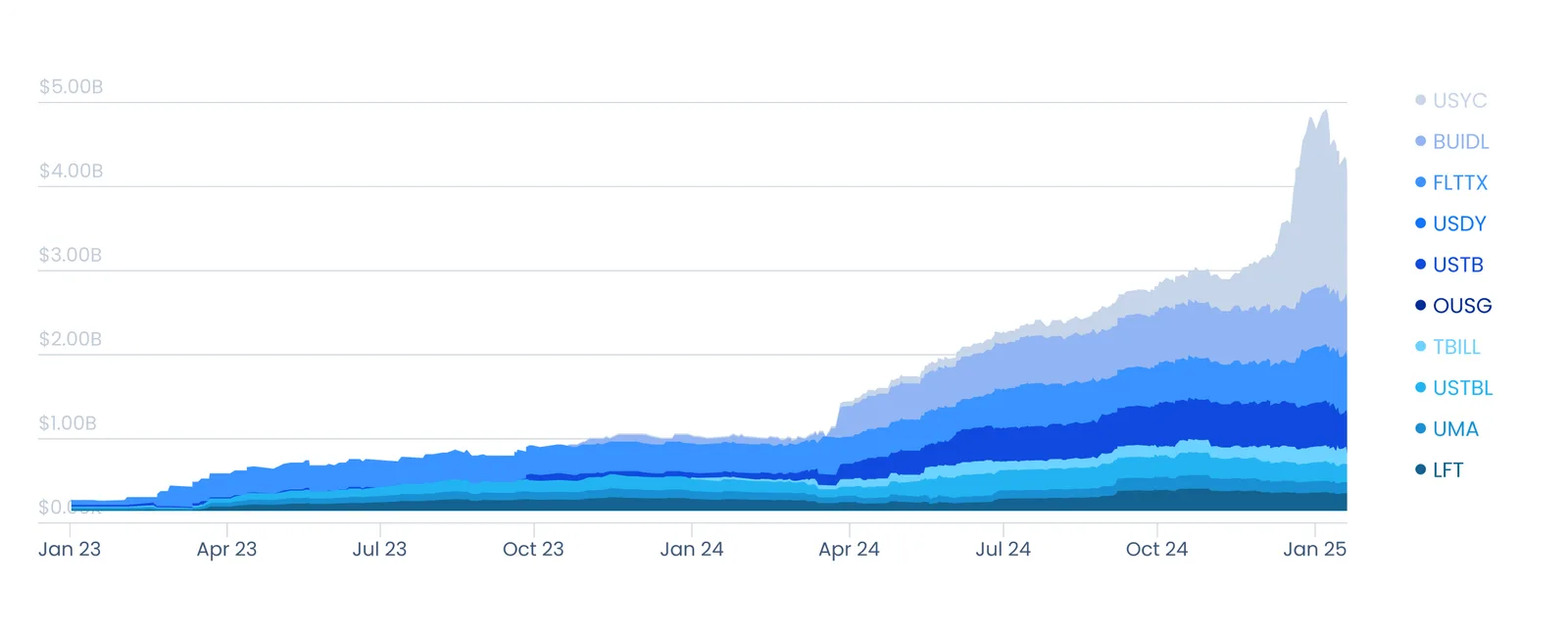Click the Jan 24 x-axis label

[692, 549]
